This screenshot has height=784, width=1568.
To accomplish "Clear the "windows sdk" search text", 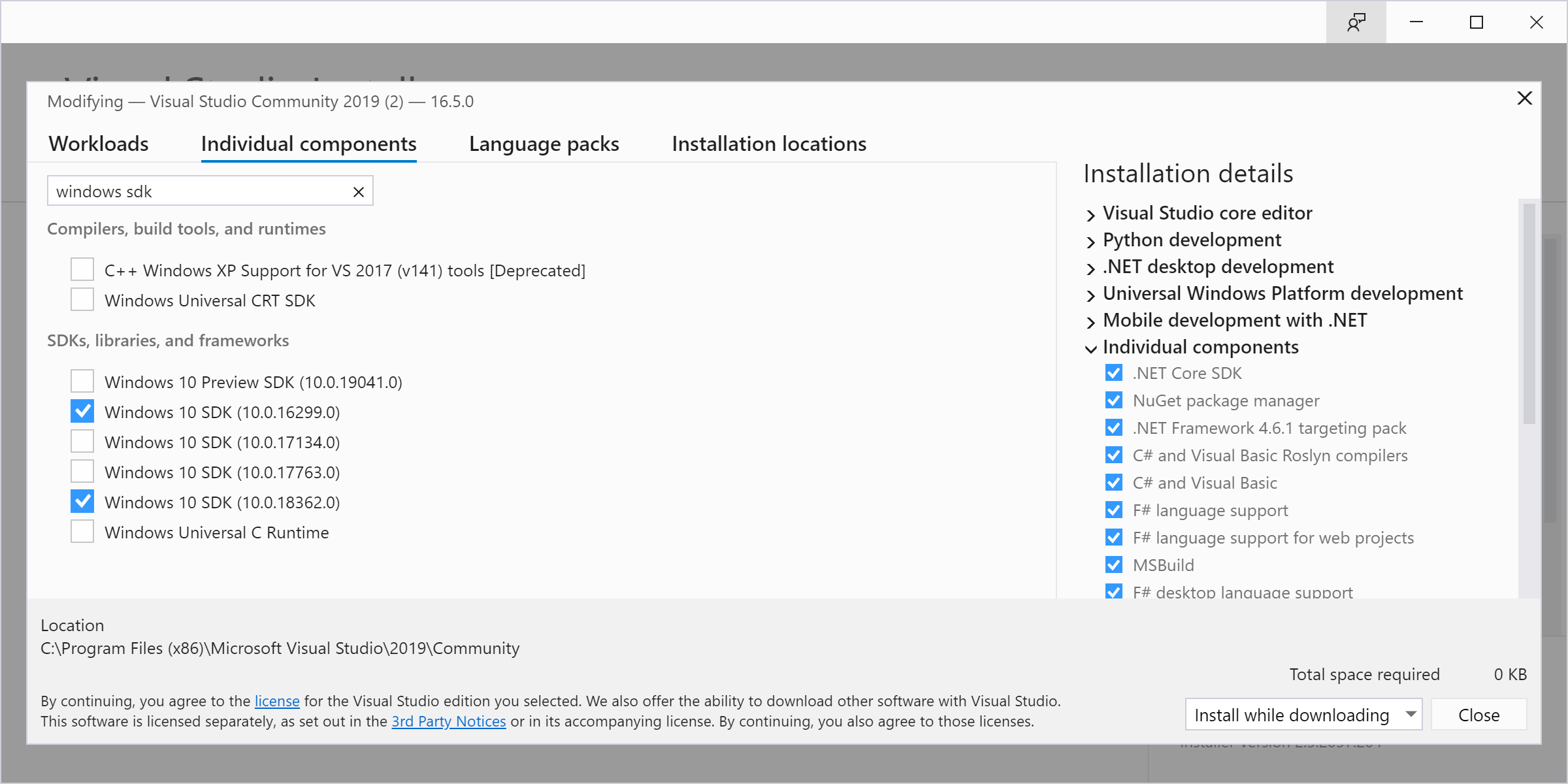I will coord(358,191).
